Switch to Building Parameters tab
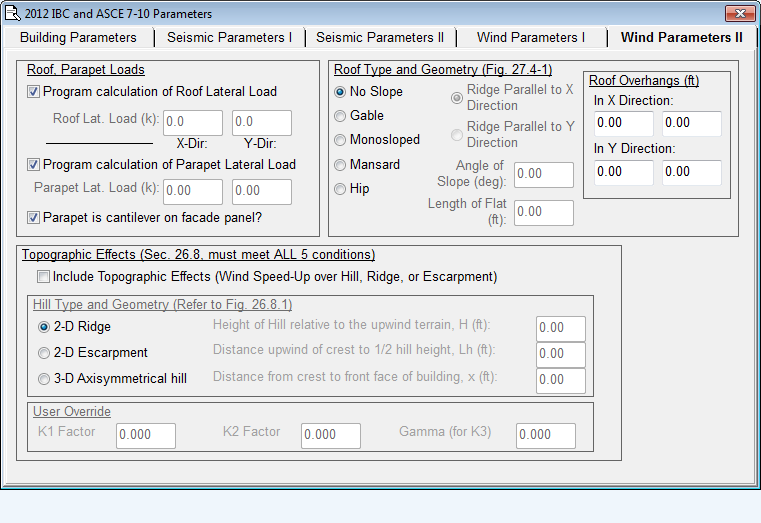The height and width of the screenshot is (523, 761). point(78,38)
